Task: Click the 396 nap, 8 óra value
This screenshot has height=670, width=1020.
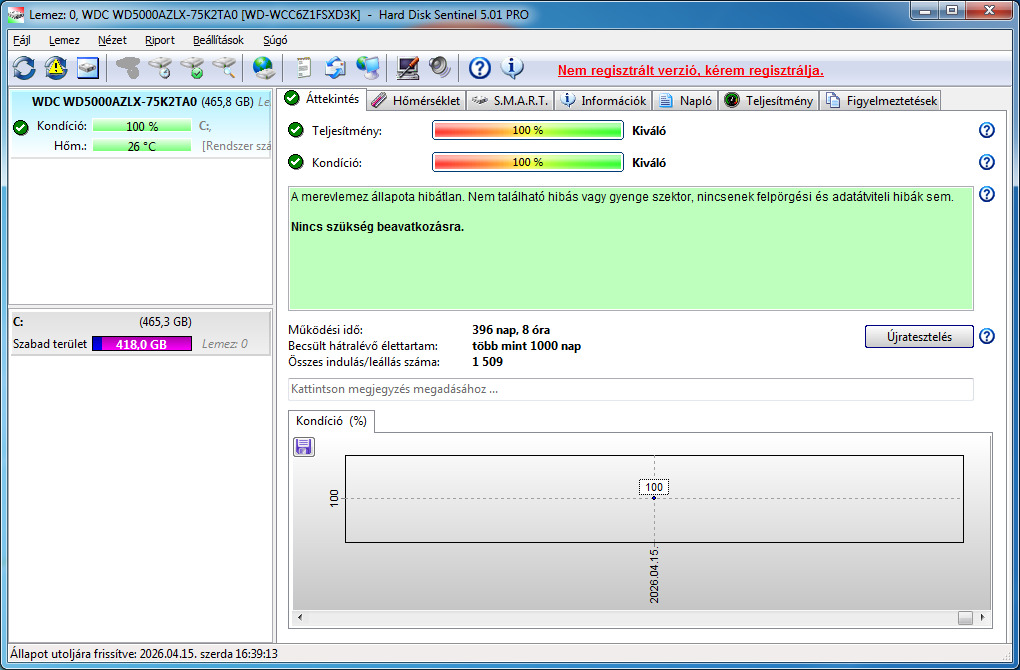Action: pyautogui.click(x=511, y=330)
